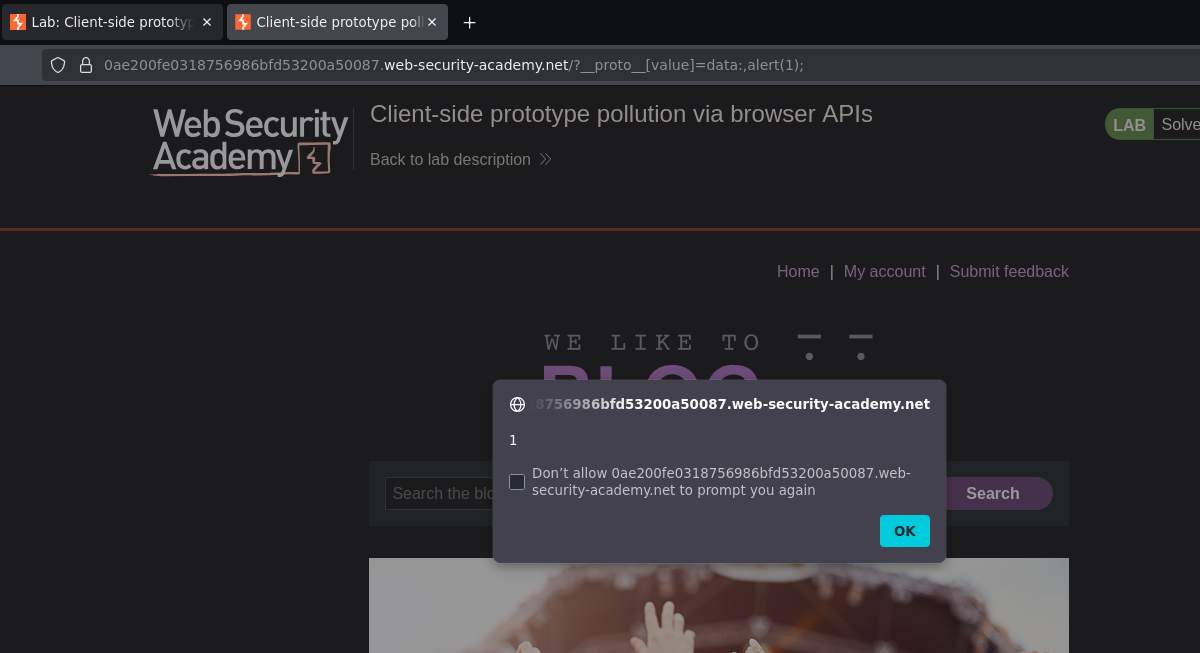Open the My account link
This screenshot has height=653, width=1200.
884,271
